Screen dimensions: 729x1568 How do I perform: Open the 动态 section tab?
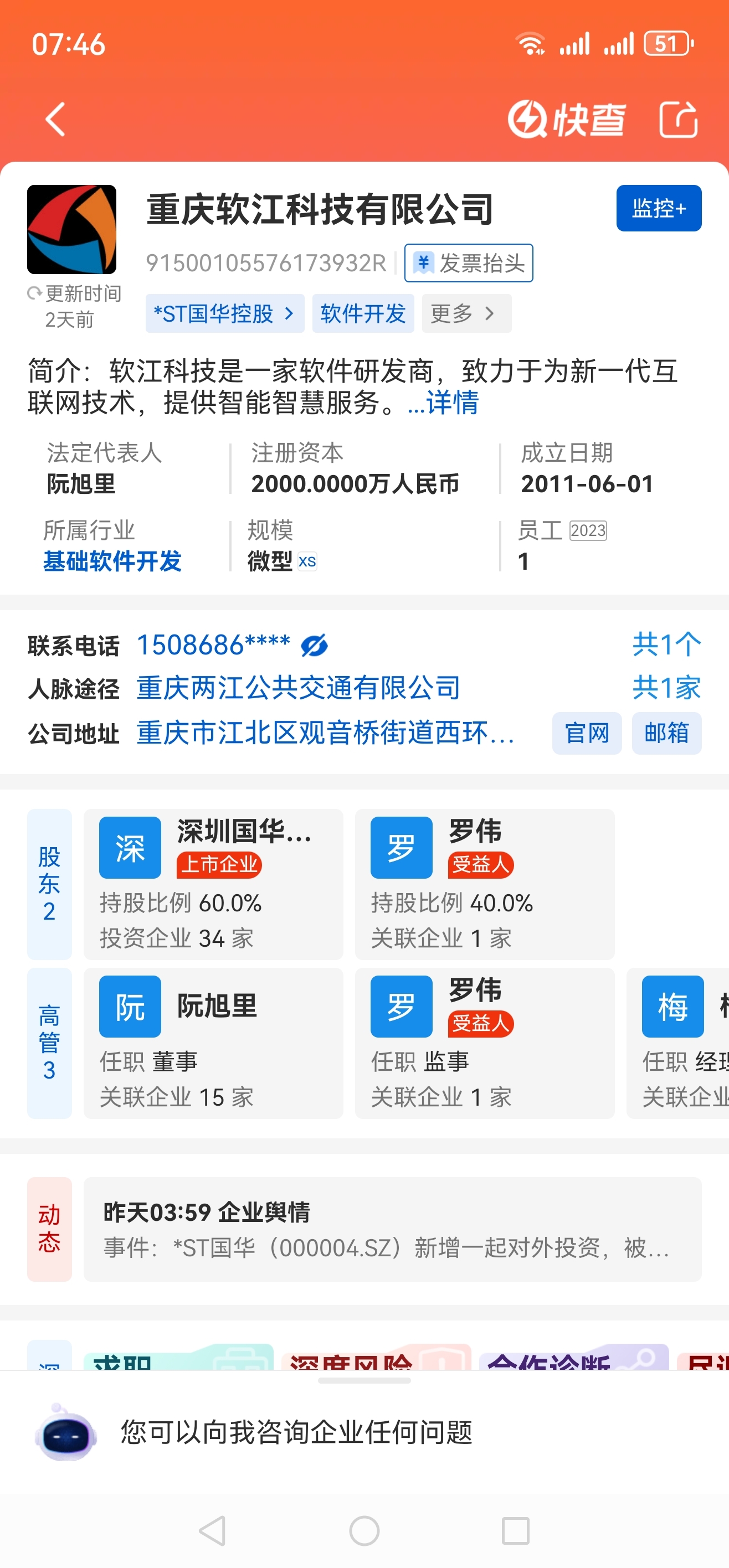tap(49, 1229)
